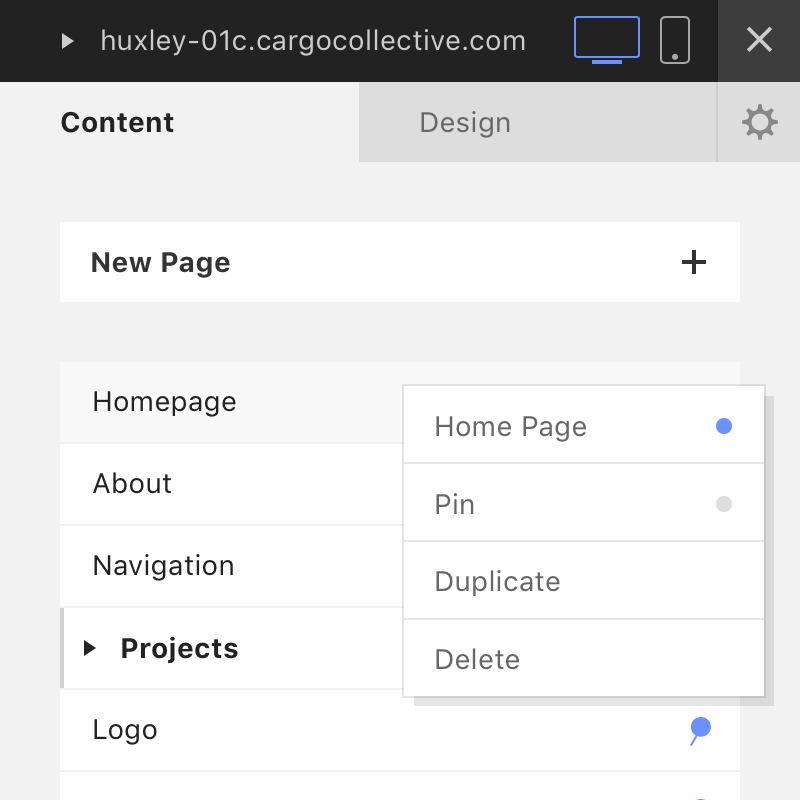Click the huxley-01c.cargocollective.com site link
800x800 pixels.
coord(313,41)
